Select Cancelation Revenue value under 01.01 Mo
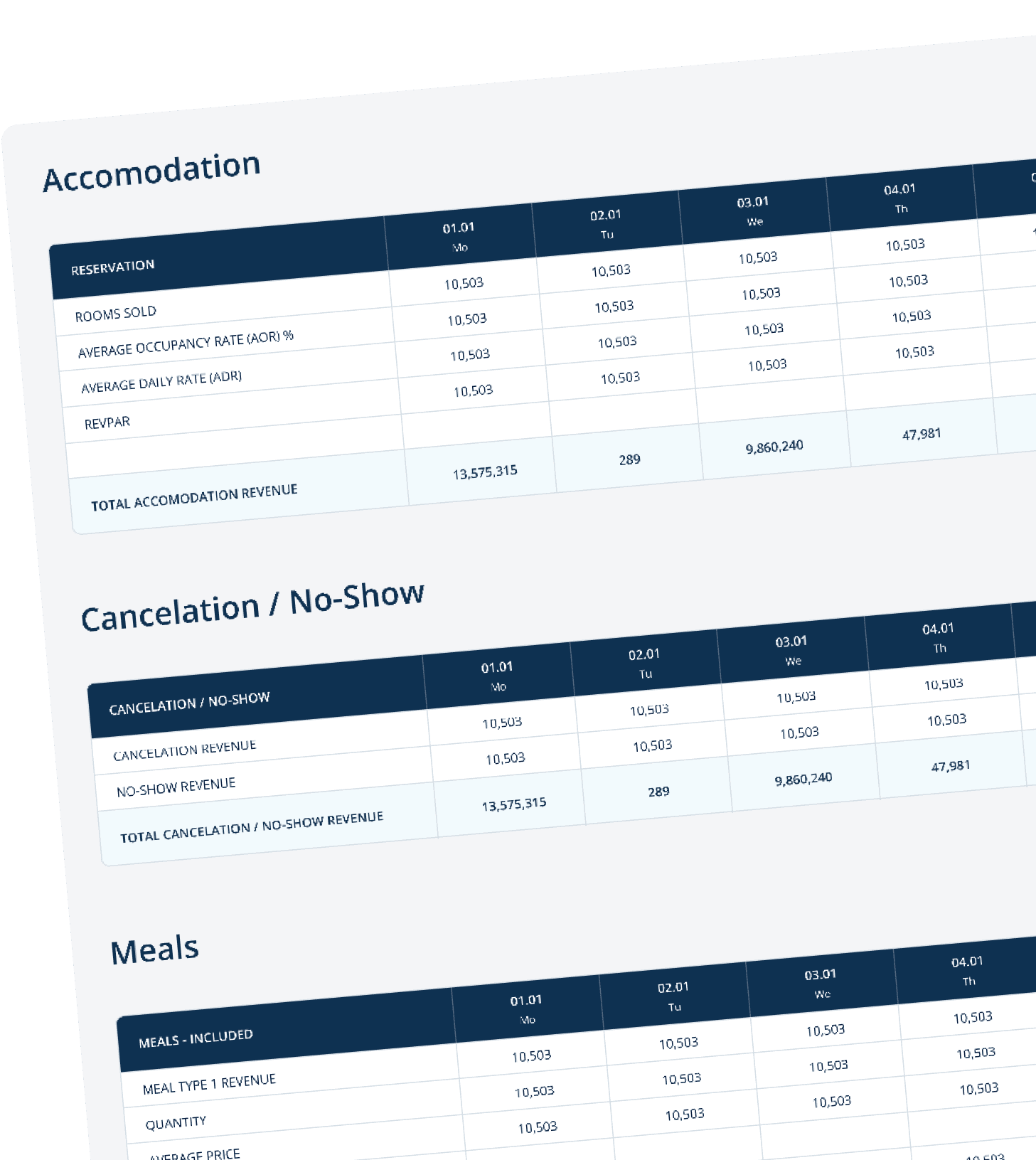Screen dimensions: 1036x1160 (502, 723)
